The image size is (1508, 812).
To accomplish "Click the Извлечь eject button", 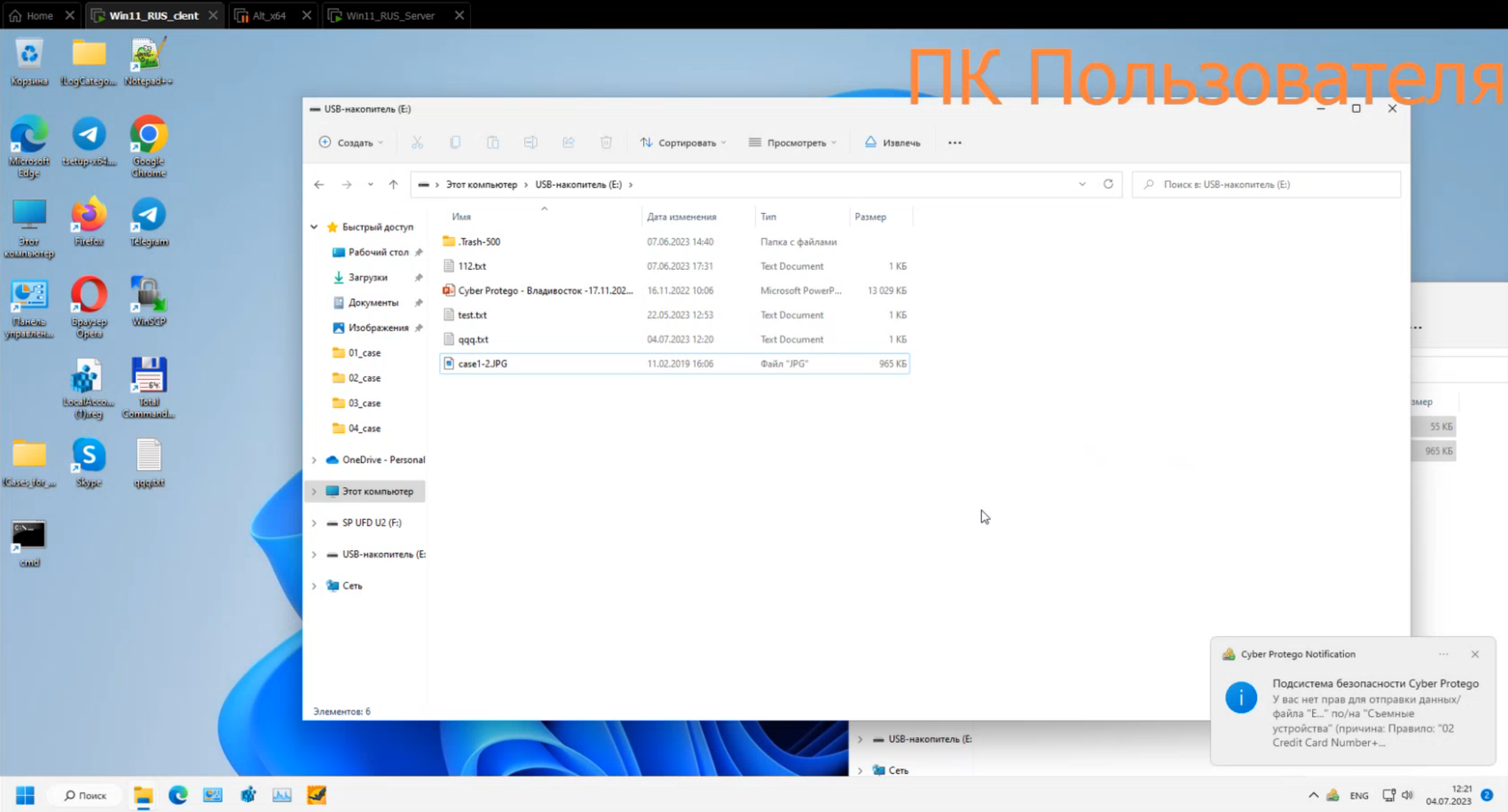I will [x=892, y=143].
